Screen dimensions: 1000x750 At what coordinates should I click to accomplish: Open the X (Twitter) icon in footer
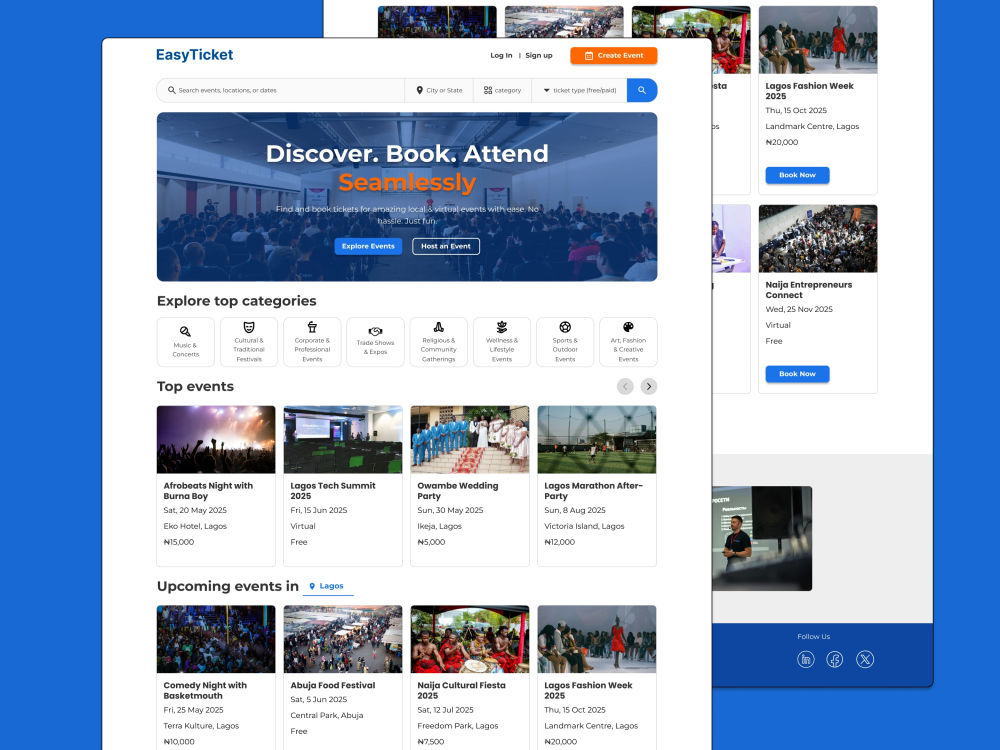865,659
